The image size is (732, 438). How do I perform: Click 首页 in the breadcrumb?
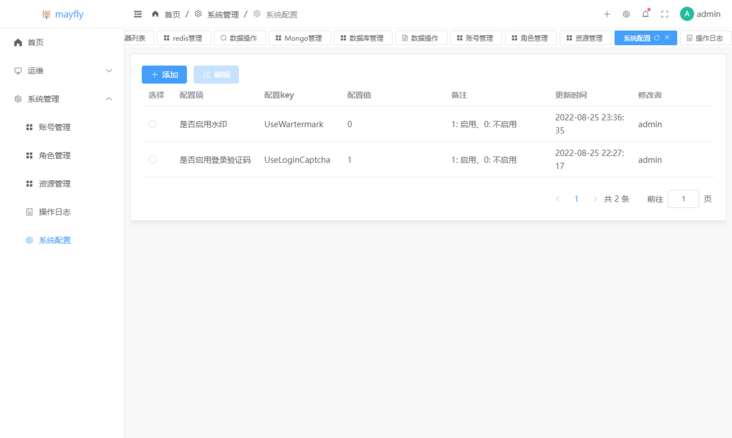coord(172,14)
